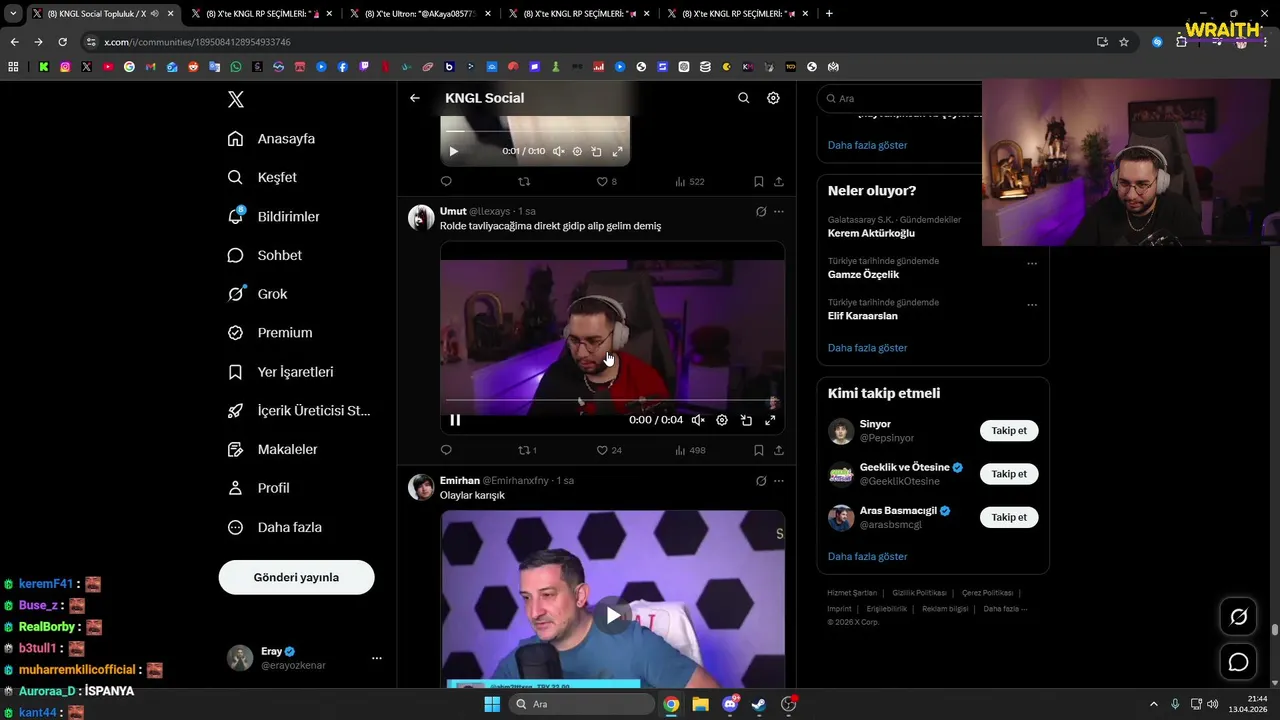This screenshot has width=1280, height=720.
Task: Open Steam from taskbar
Action: pos(759,704)
